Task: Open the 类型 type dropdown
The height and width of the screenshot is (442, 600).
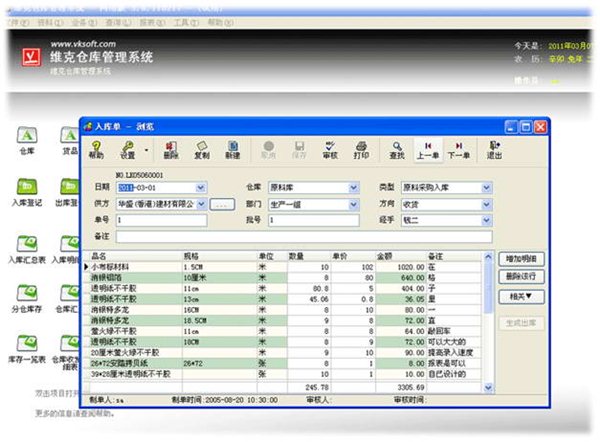Action: click(486, 188)
